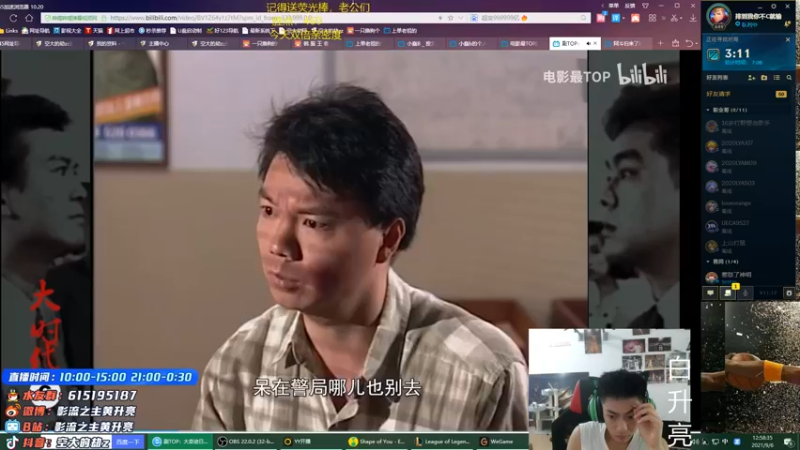Open the extensions grid icon
The height and width of the screenshot is (450, 800).
click(652, 18)
